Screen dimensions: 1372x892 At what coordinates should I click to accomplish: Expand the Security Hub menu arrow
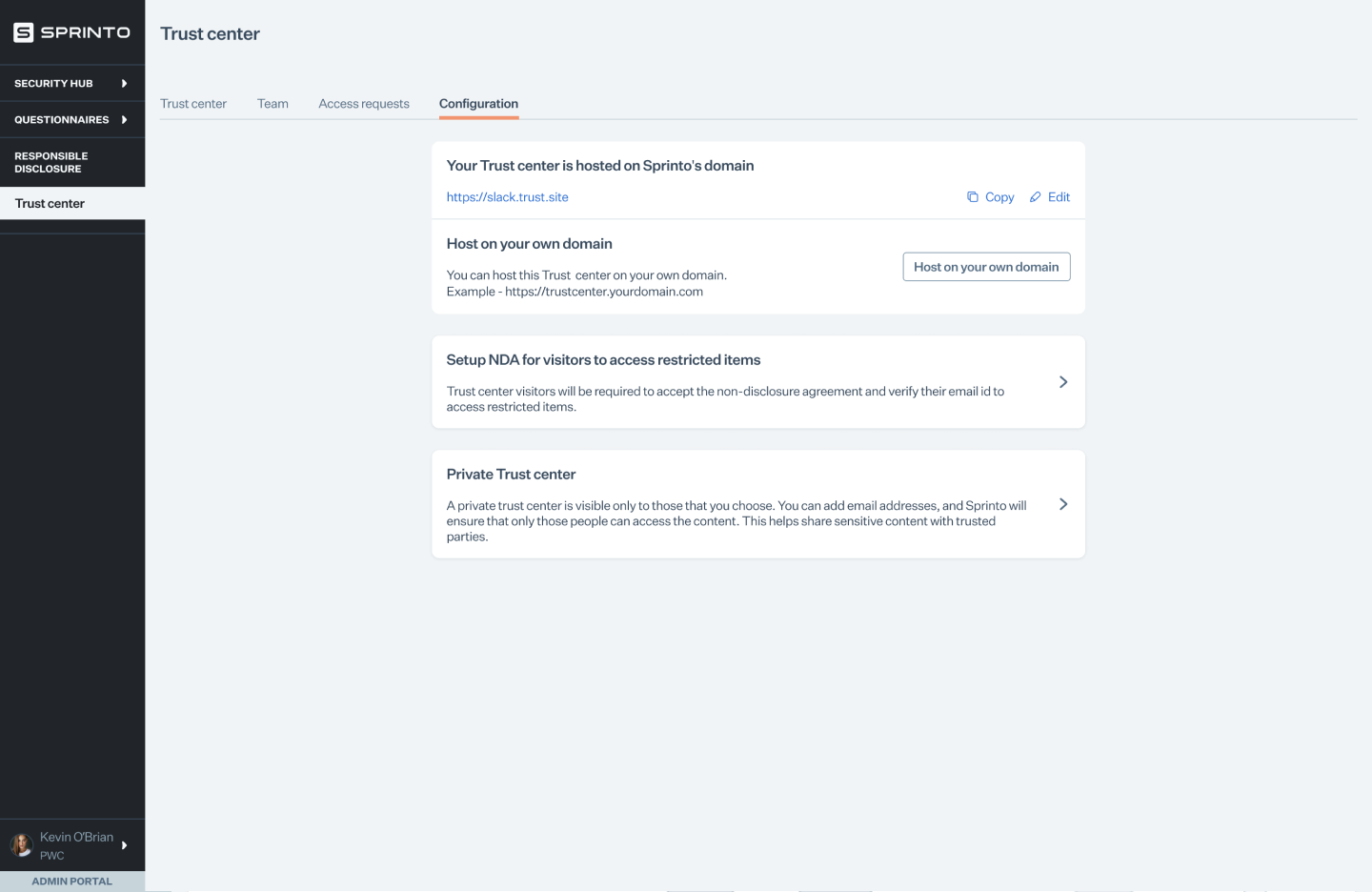point(124,84)
